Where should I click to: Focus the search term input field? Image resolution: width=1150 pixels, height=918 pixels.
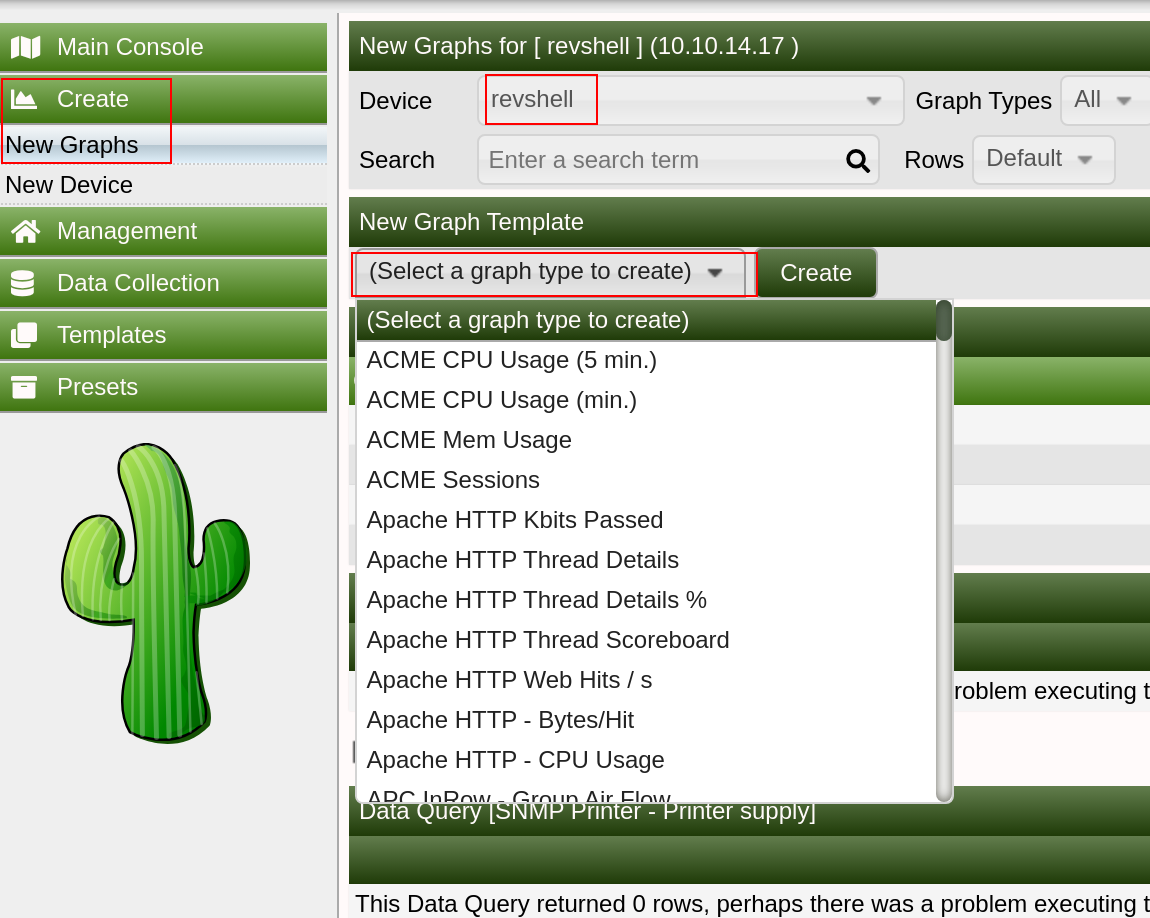(x=678, y=160)
